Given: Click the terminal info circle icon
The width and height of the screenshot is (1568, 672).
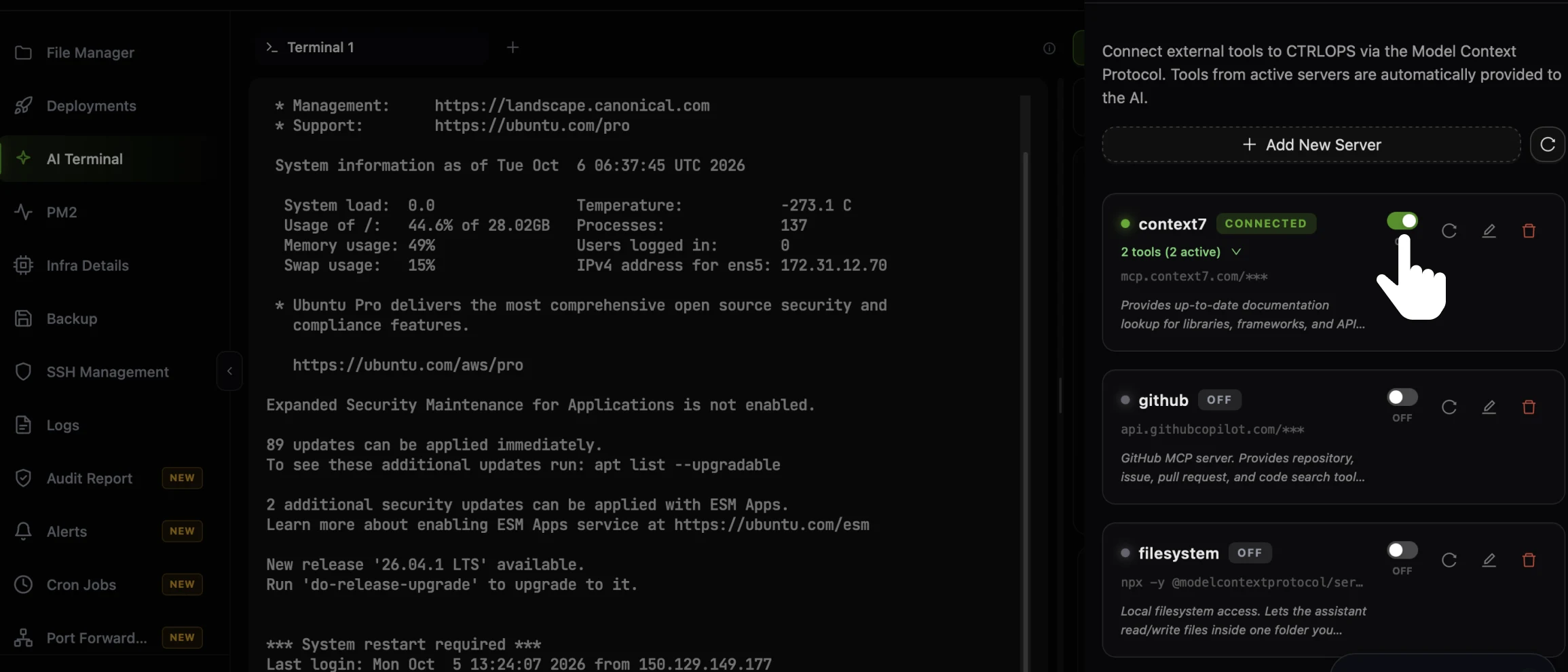Looking at the screenshot, I should 1049,48.
